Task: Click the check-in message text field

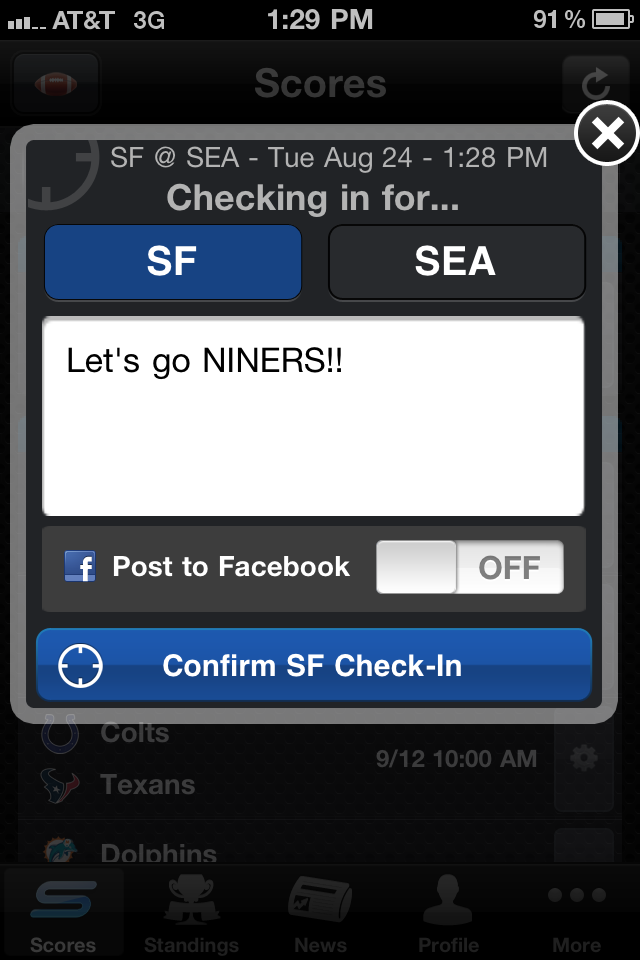Action: [313, 416]
